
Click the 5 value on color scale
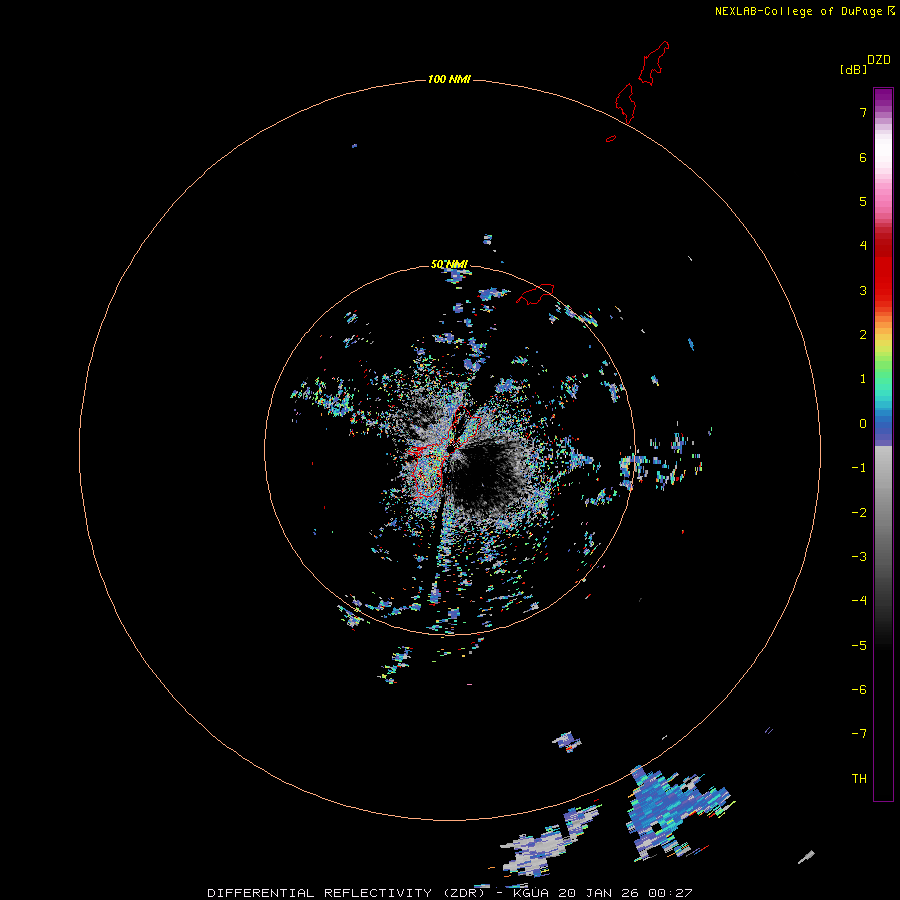coord(863,201)
